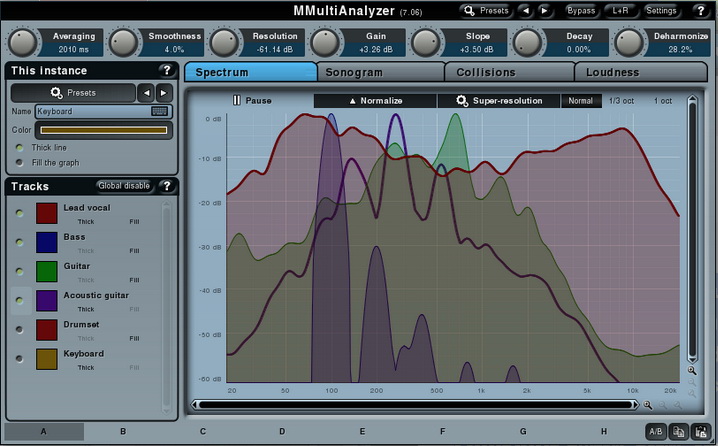This screenshot has height=446, width=718.
Task: Click the Normalize button
Action: coord(375,101)
